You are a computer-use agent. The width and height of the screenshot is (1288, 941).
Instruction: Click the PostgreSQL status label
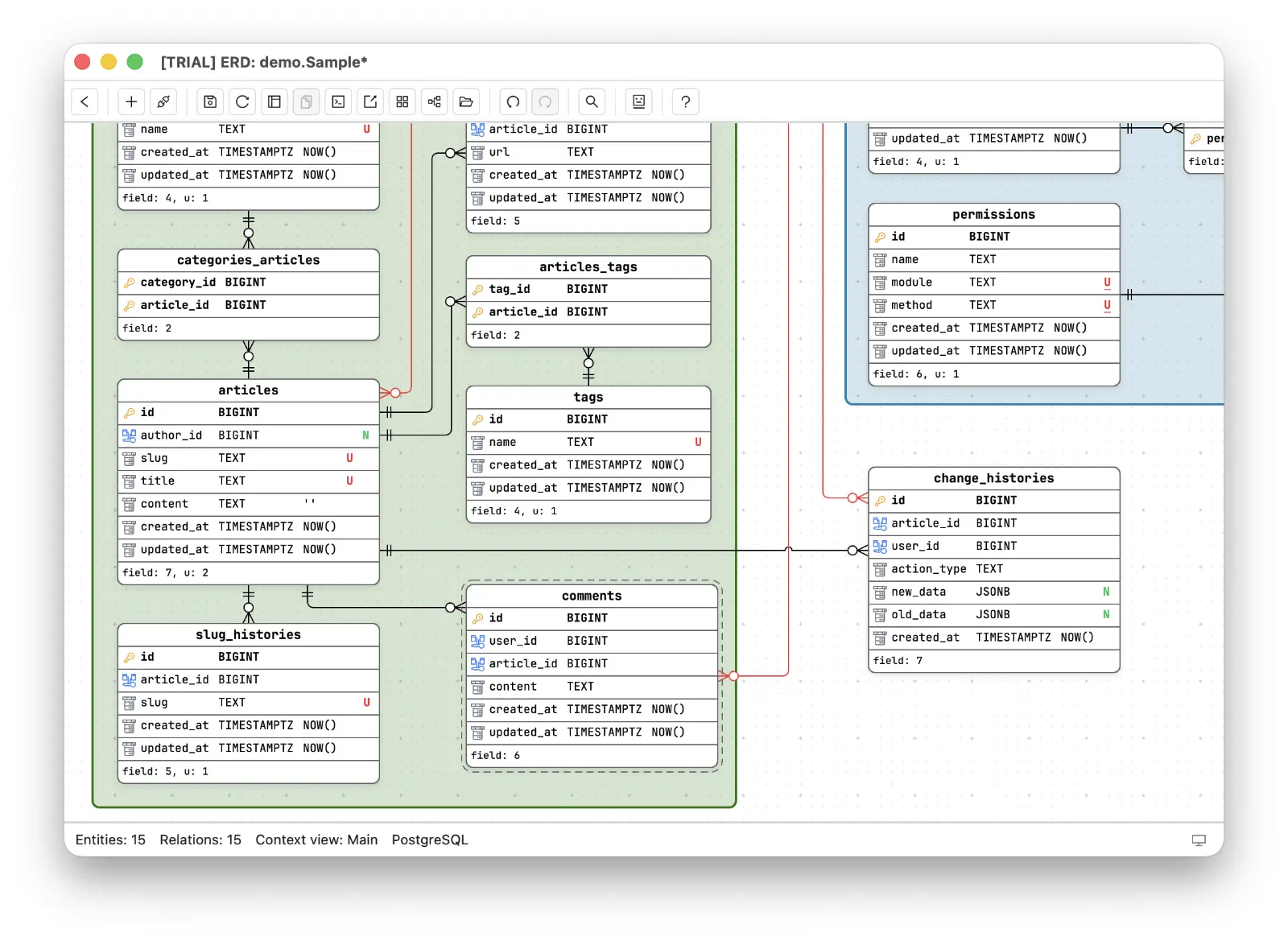(430, 840)
